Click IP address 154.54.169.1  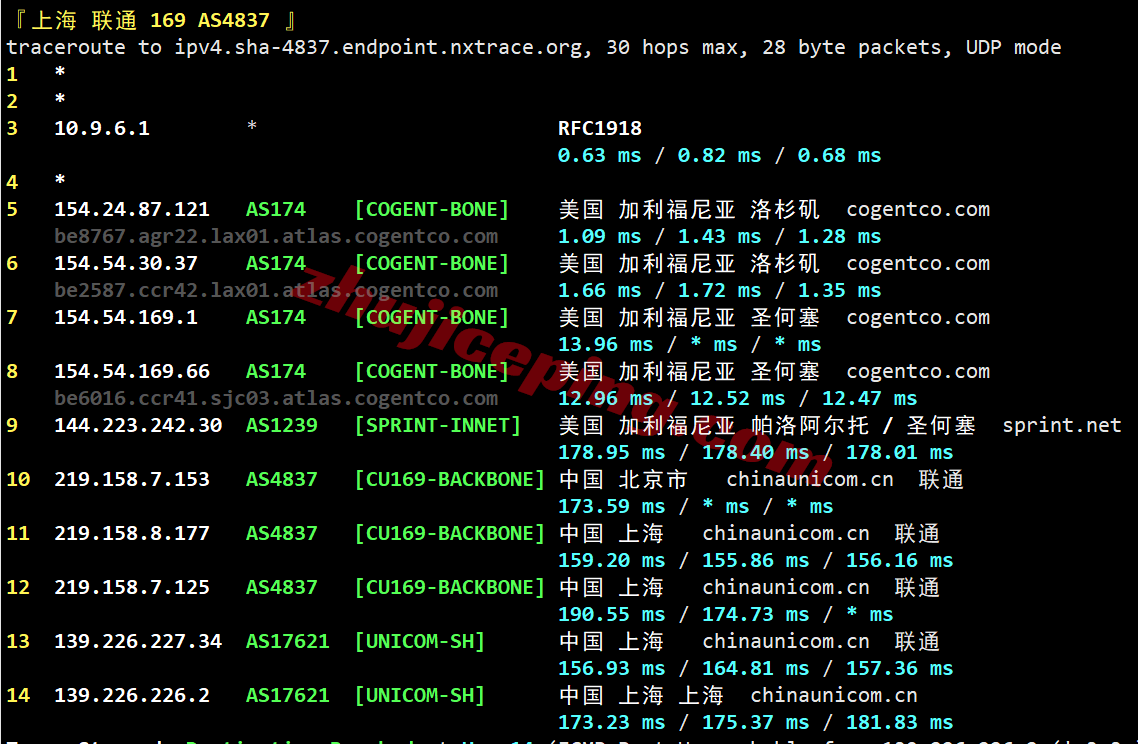[x=126, y=317]
